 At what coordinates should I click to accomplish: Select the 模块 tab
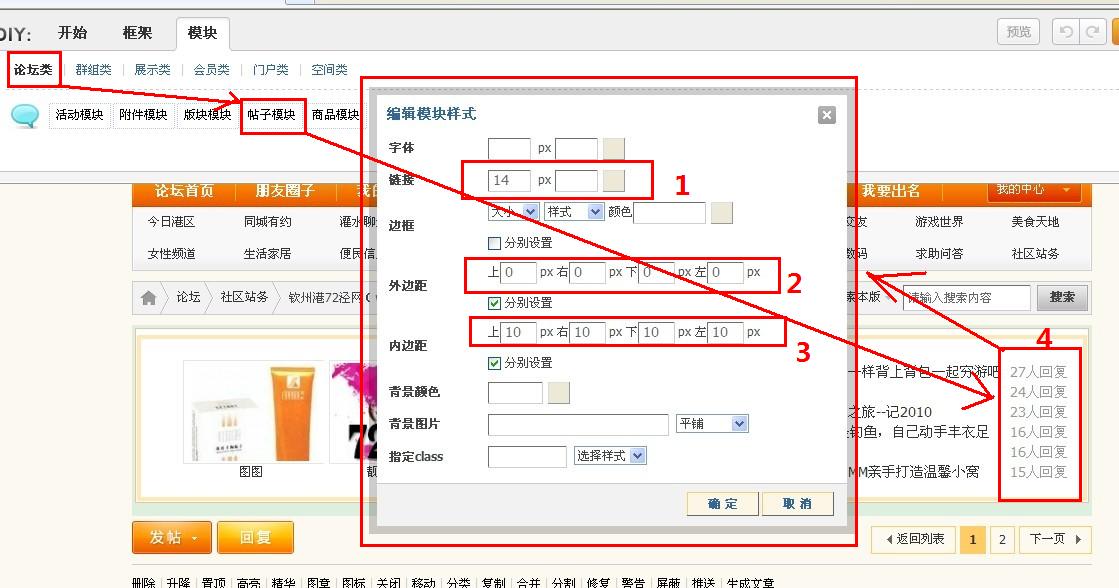pos(202,34)
